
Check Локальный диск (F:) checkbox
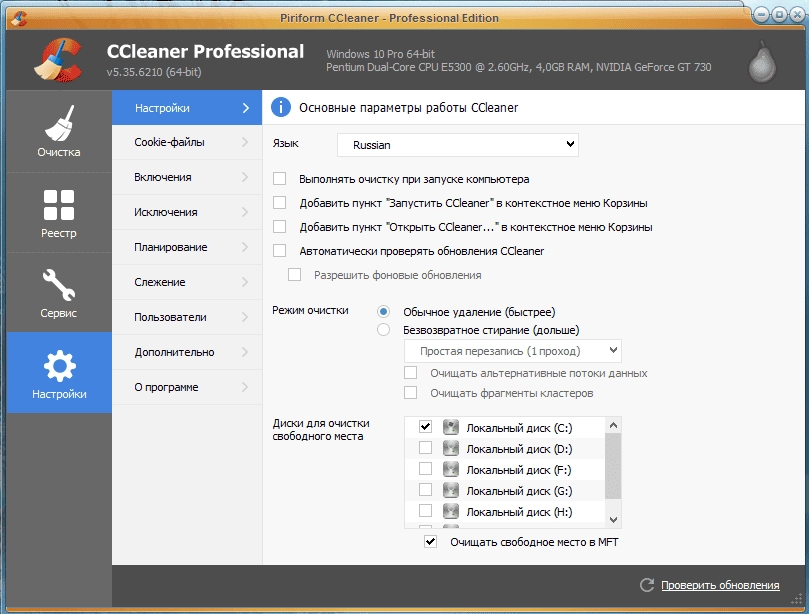tap(425, 469)
